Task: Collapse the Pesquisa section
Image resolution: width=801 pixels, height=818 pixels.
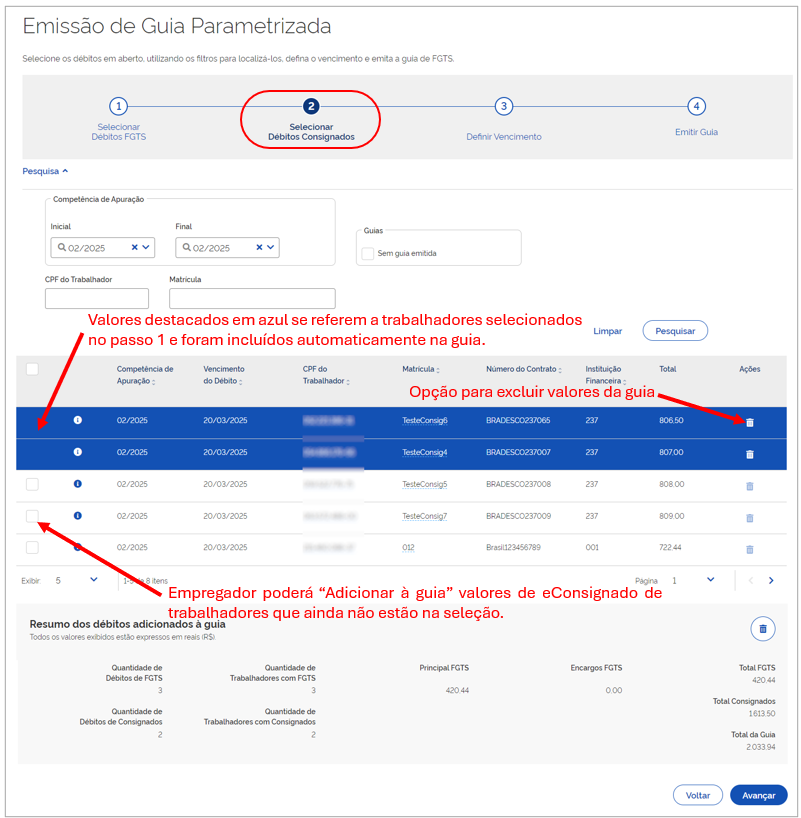Action: pos(45,171)
